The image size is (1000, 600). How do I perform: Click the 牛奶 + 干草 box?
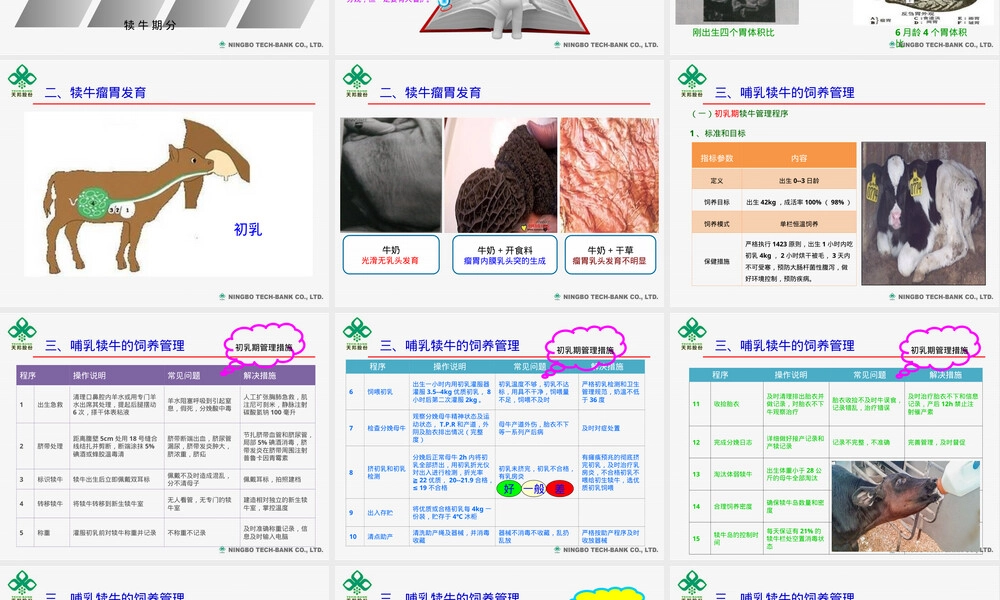(610, 255)
